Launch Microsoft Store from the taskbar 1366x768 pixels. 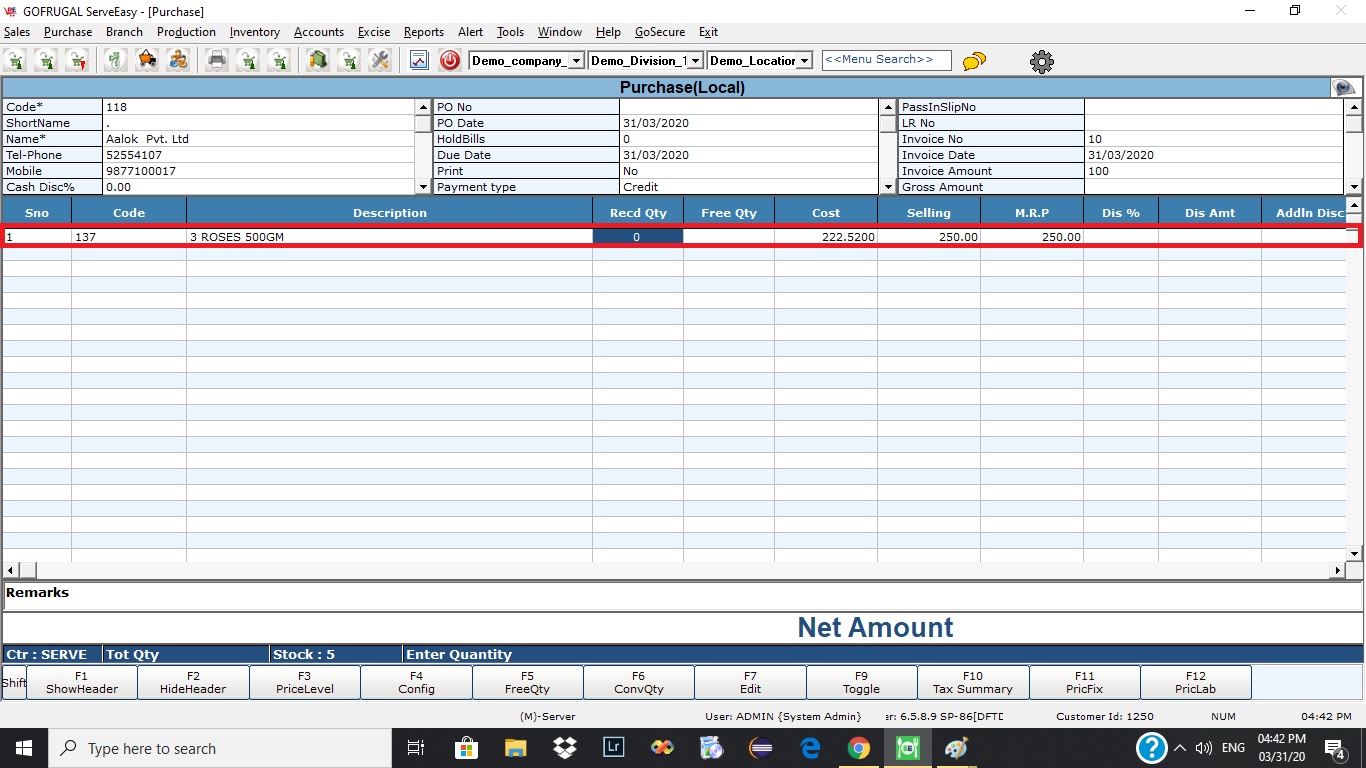466,748
